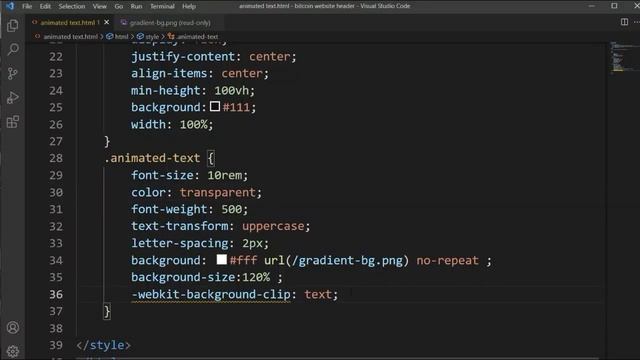Open the Manage gear icon
Screen dimensions: 640x360
tap(13, 351)
